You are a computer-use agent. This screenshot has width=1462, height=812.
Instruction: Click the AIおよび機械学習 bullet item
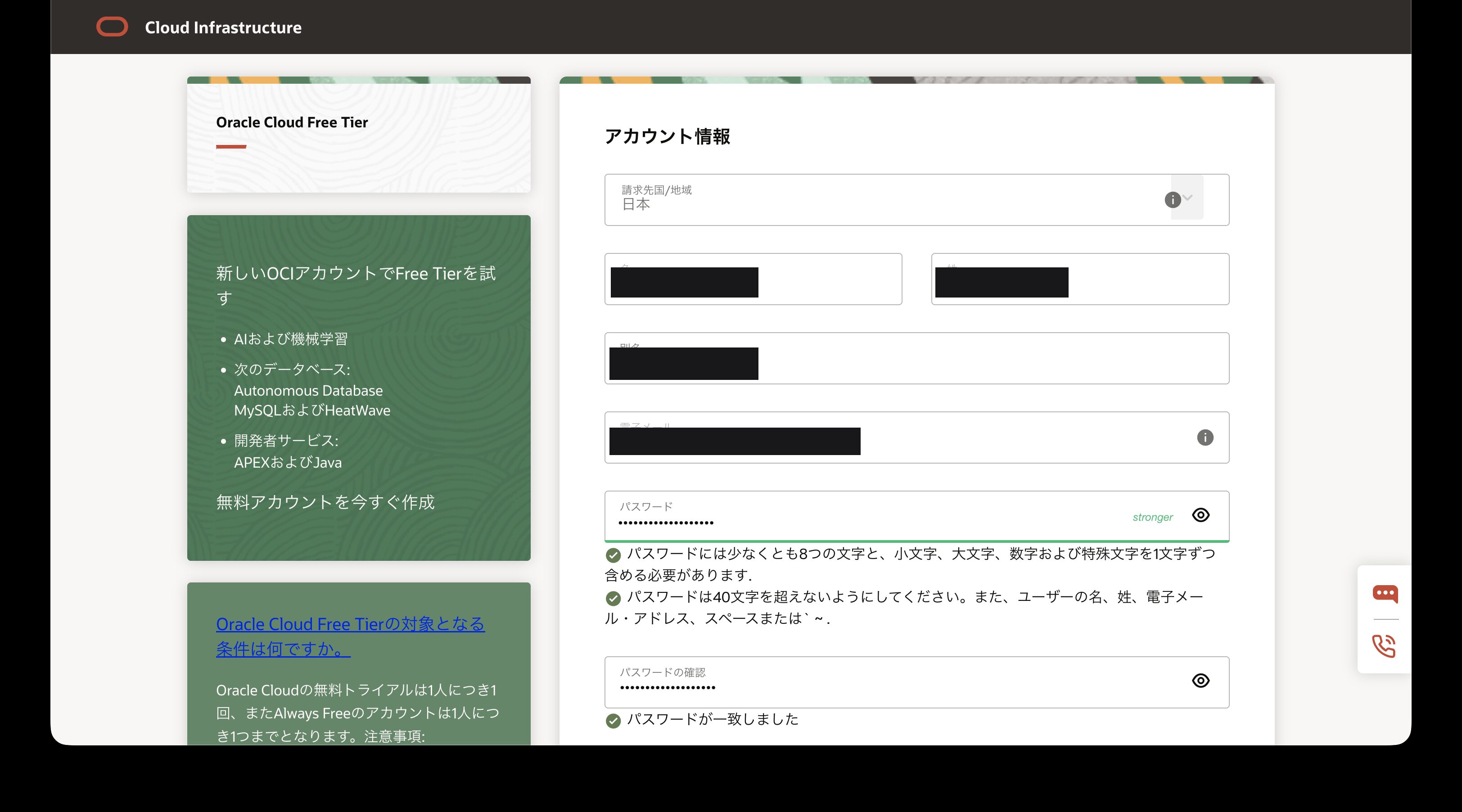tap(291, 339)
